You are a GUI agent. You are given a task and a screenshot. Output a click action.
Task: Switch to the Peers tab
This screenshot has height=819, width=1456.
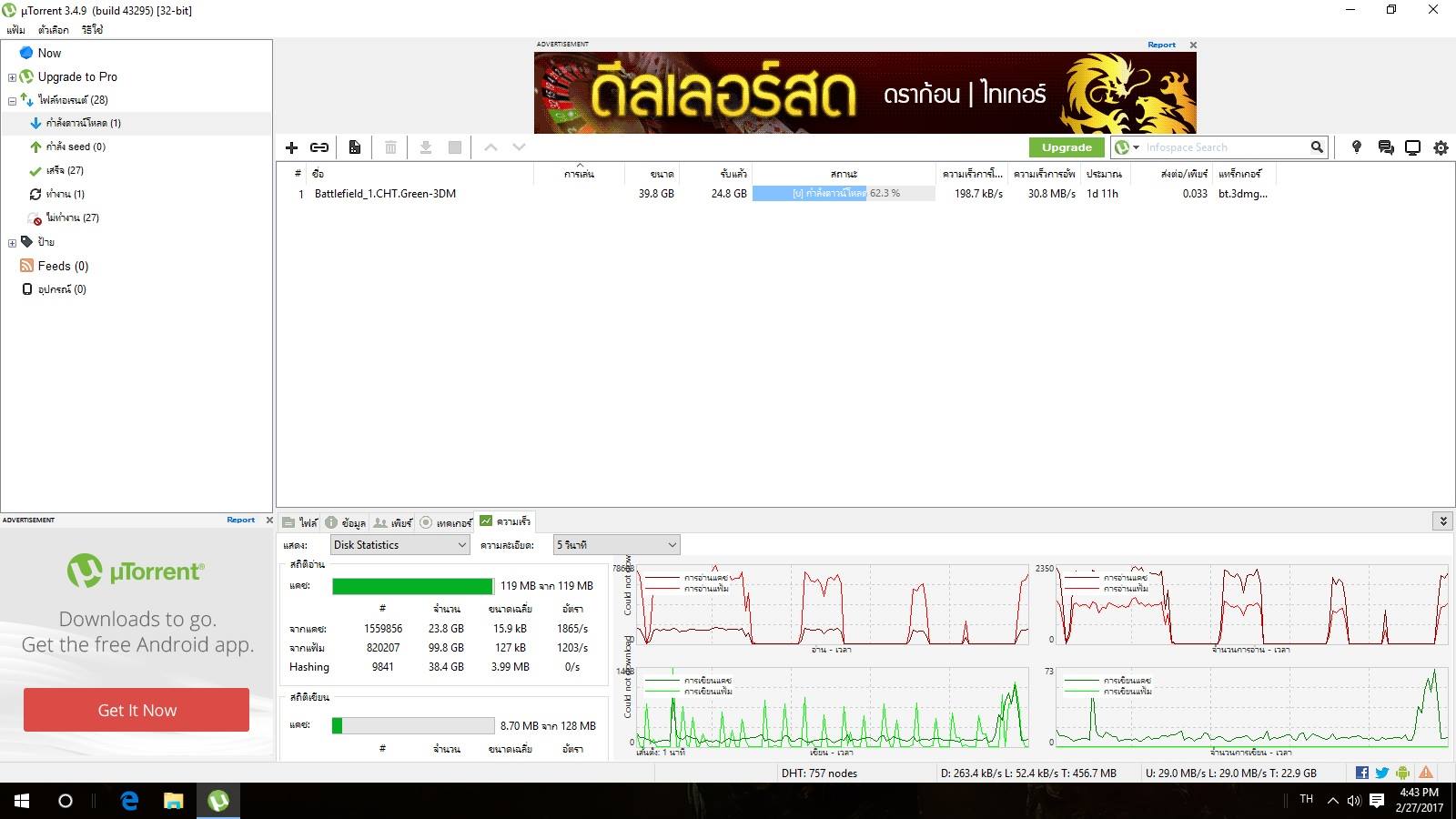coord(393,522)
